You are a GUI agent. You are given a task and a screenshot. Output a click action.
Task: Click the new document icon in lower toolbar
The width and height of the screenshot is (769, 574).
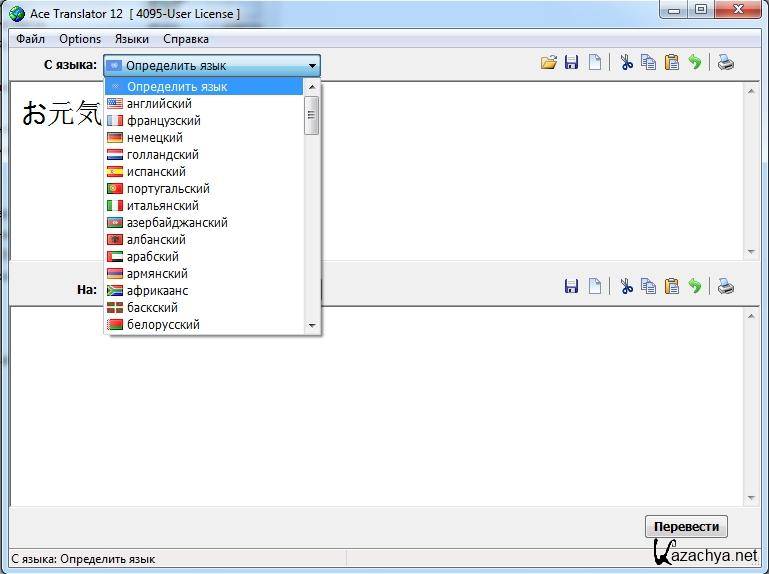(x=595, y=287)
